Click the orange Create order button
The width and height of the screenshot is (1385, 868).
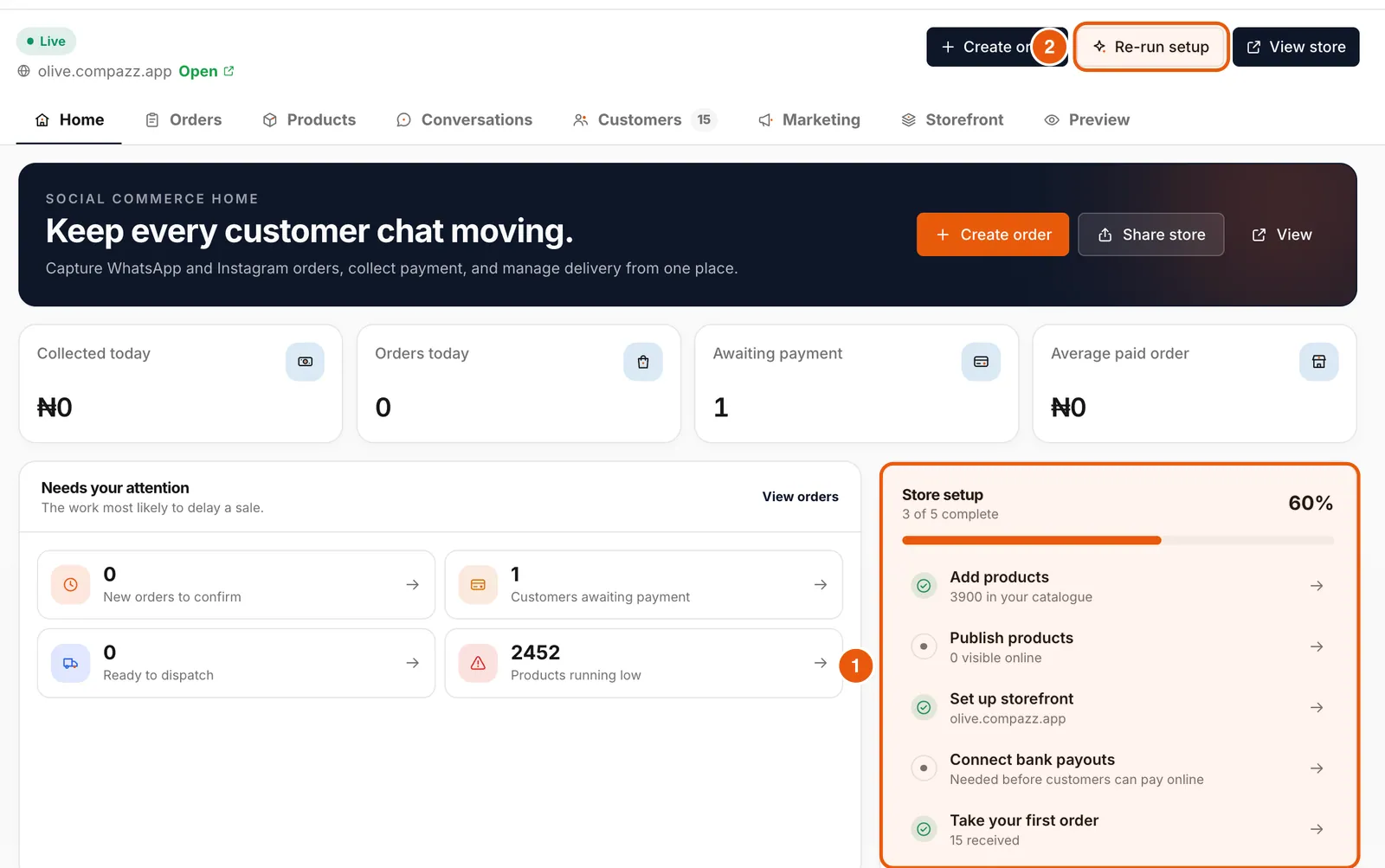pyautogui.click(x=993, y=235)
